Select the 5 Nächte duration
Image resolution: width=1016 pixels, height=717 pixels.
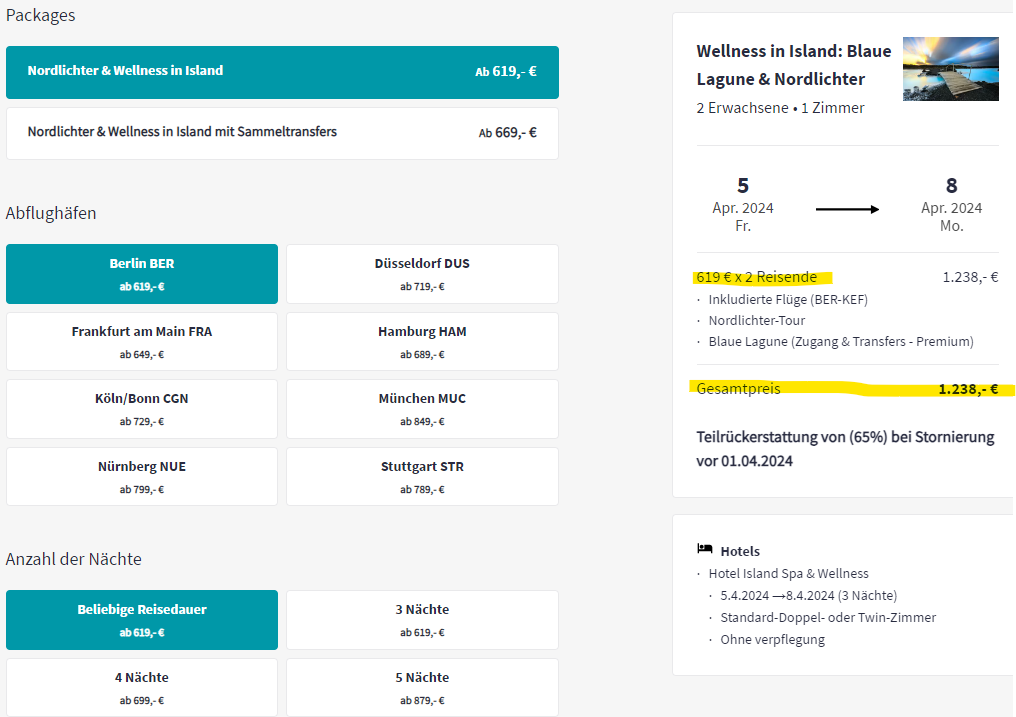[x=422, y=686]
